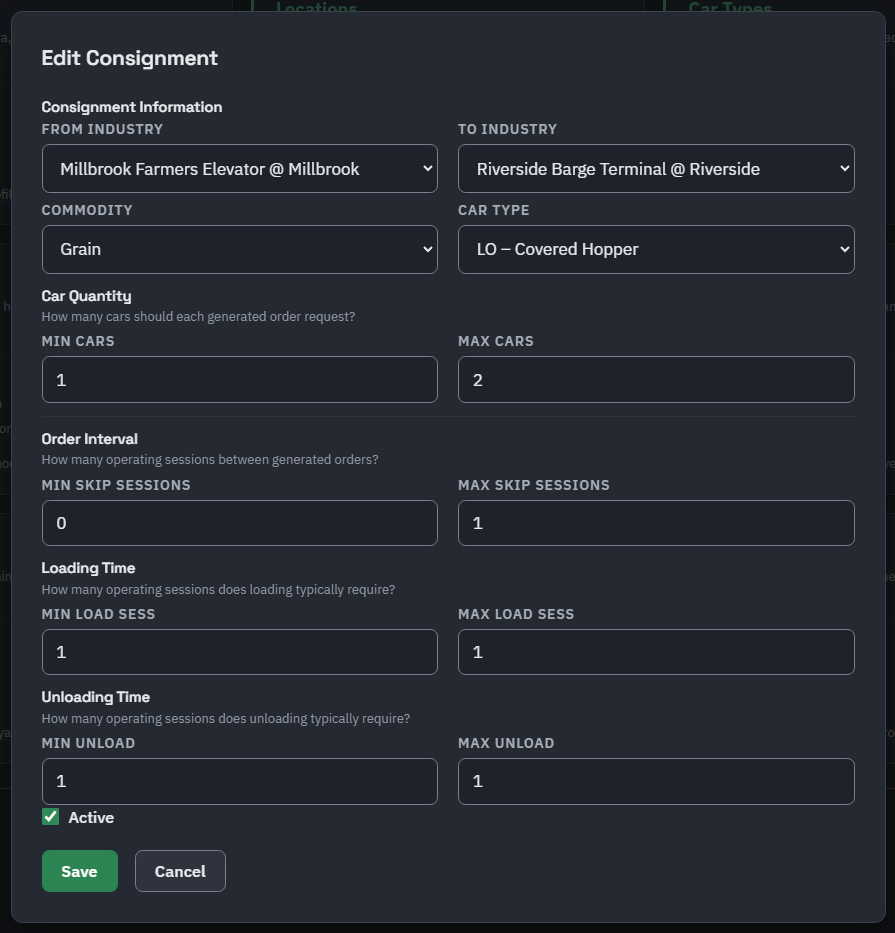Toggle the Active checkbox
Screen dimensions: 895x933
[x=51, y=817]
